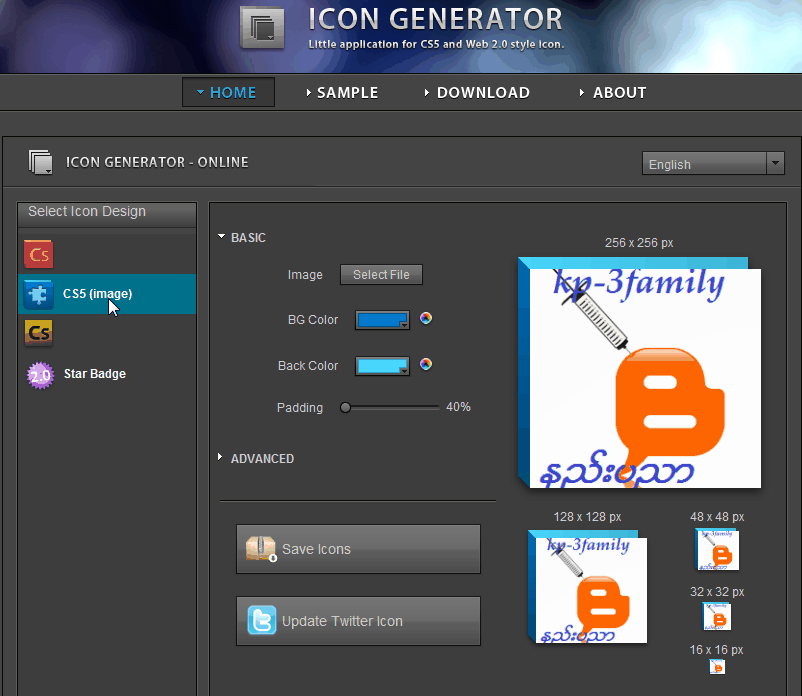Click the Update Twitter Icon button
Image resolution: width=802 pixels, height=696 pixels.
(x=358, y=621)
